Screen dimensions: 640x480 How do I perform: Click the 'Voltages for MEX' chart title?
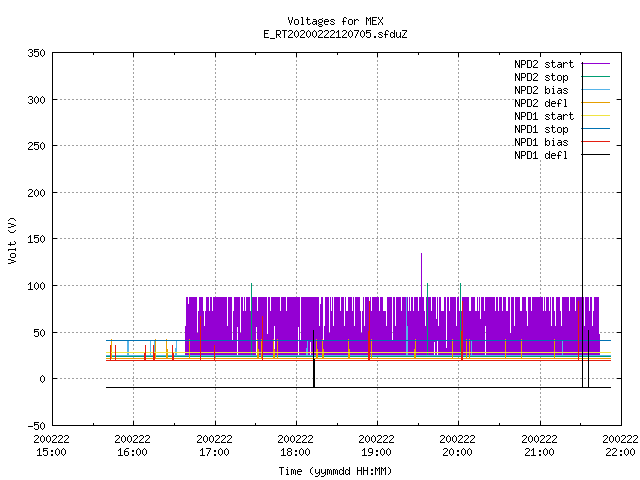[x=335, y=21]
